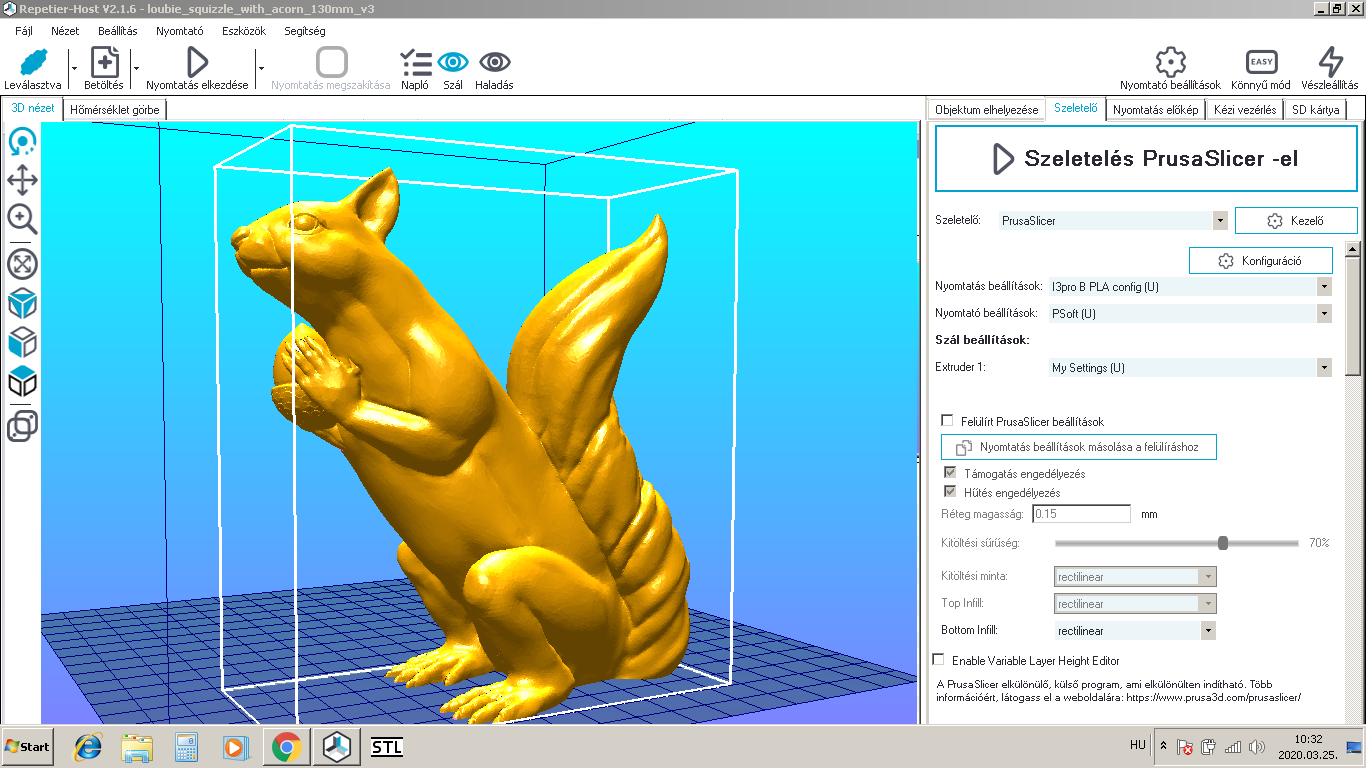Click the network signal tray icon

click(1233, 747)
